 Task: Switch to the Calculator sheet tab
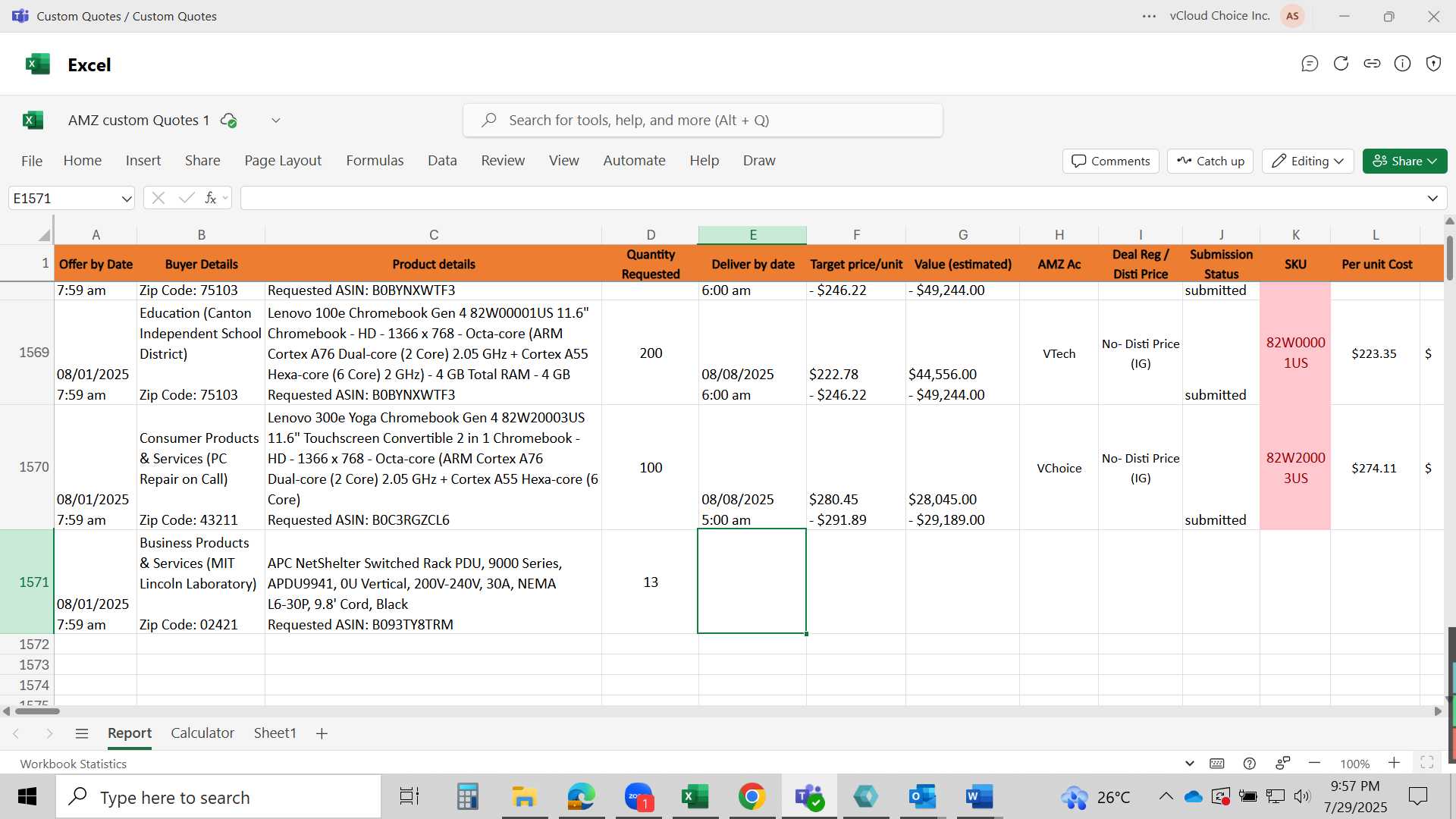point(202,733)
